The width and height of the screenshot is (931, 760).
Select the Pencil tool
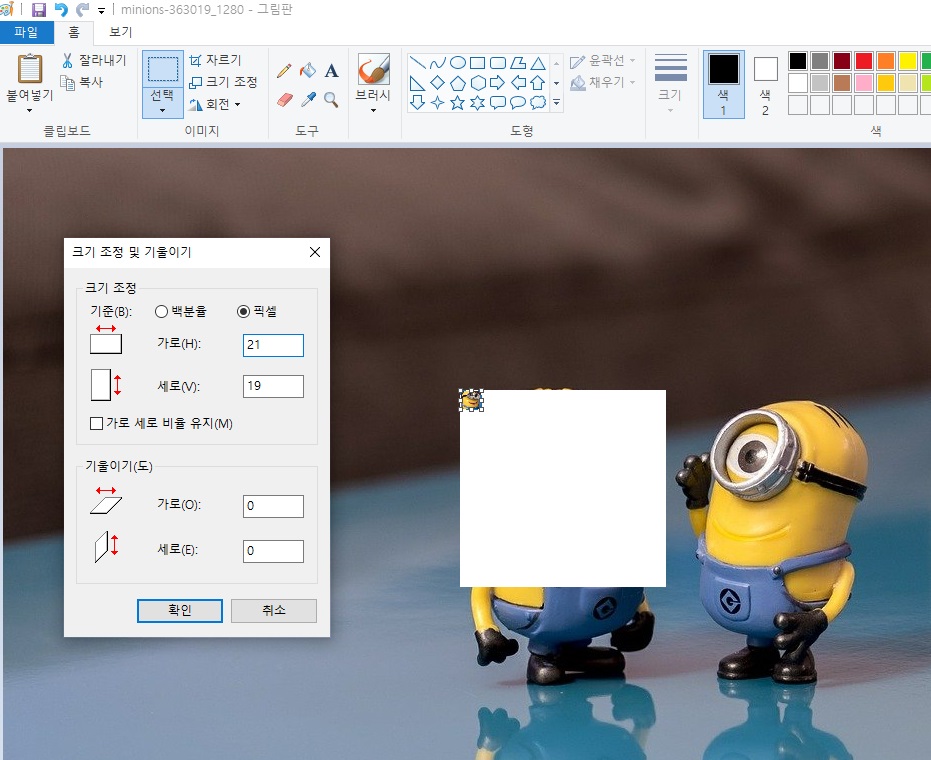284,71
